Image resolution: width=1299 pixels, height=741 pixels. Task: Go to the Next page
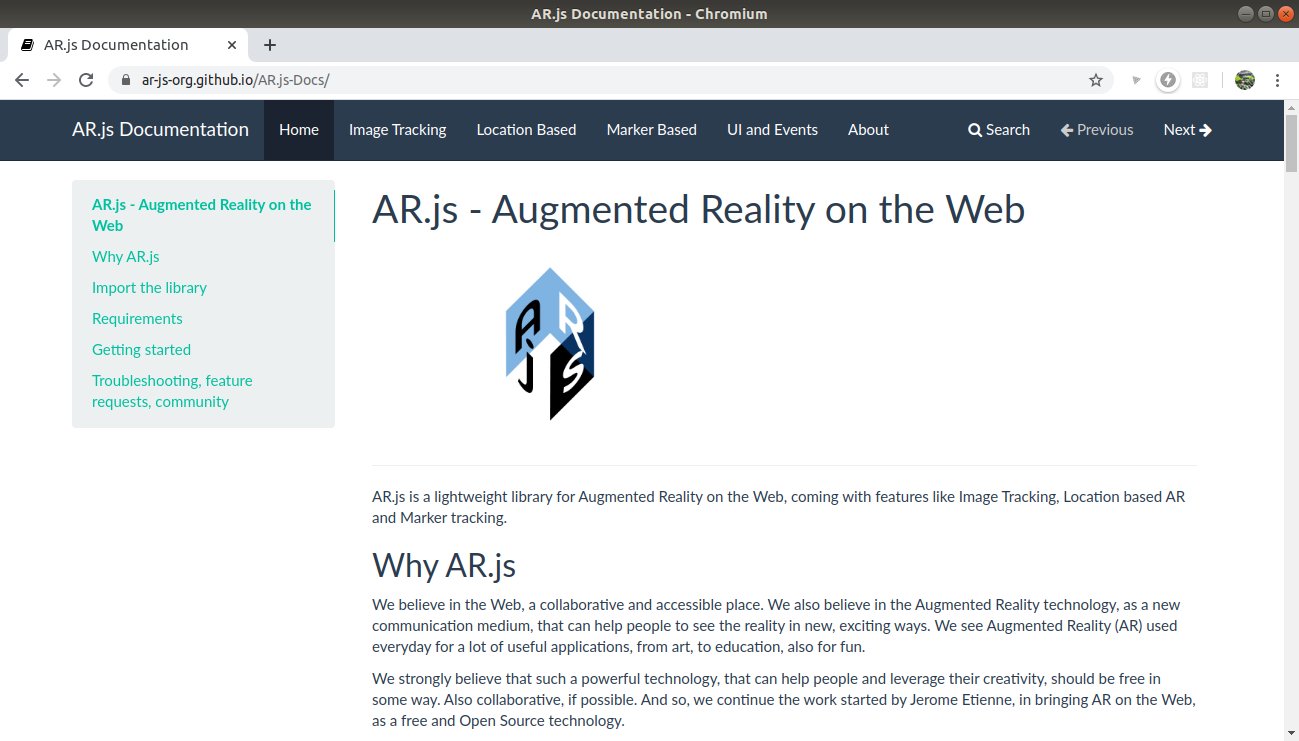[1188, 130]
